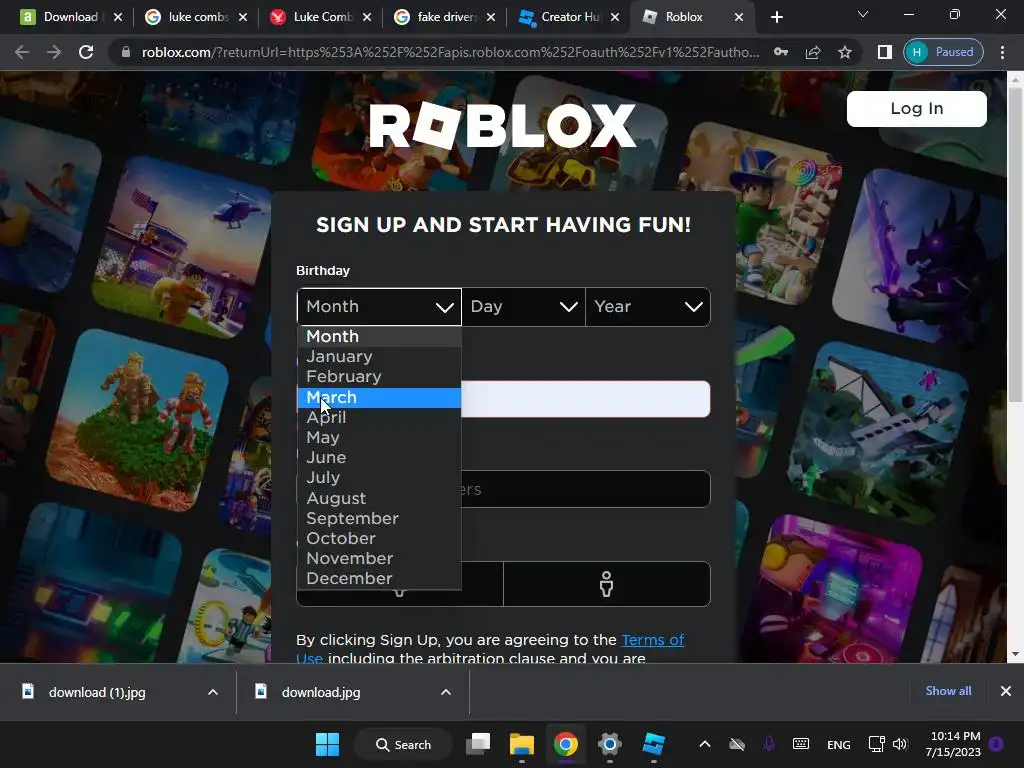Open the Paused profile button
The image size is (1024, 768).
point(944,52)
